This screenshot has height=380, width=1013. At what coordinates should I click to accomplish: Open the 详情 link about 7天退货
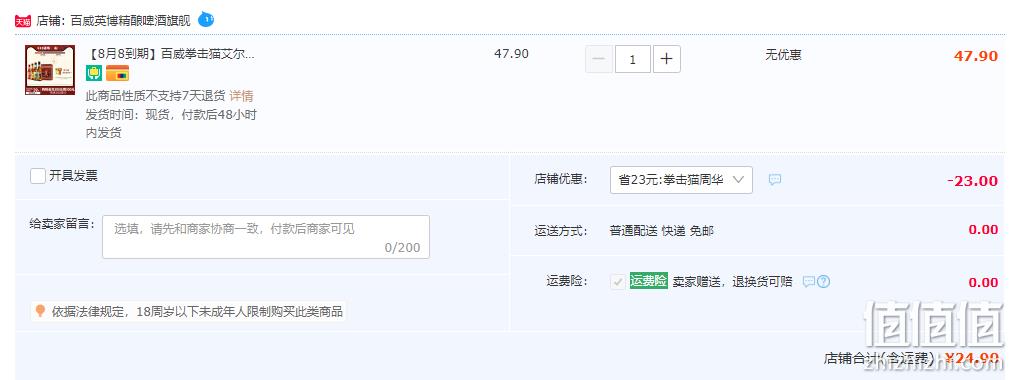pos(241,96)
